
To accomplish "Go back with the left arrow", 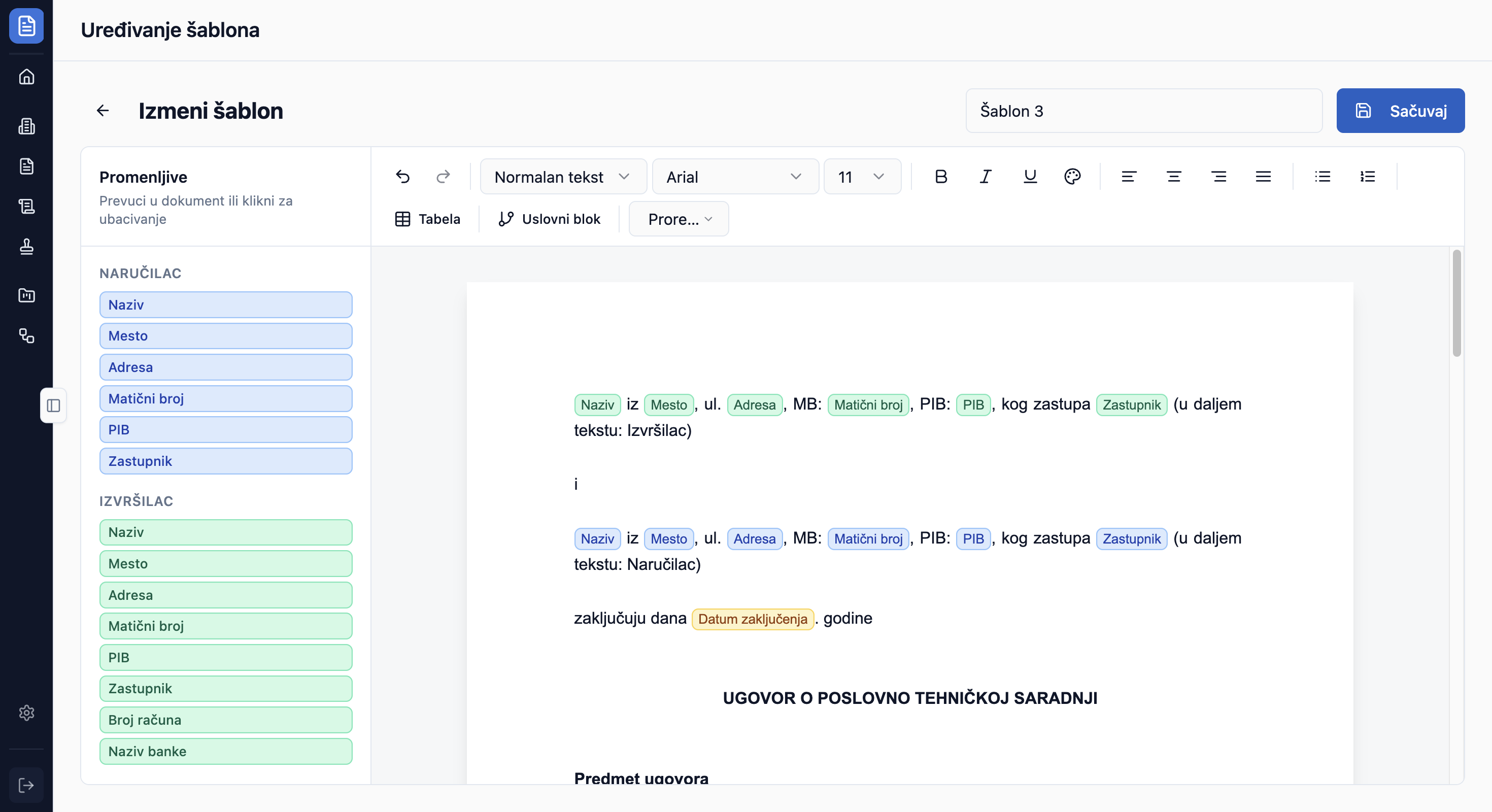I will (x=103, y=111).
